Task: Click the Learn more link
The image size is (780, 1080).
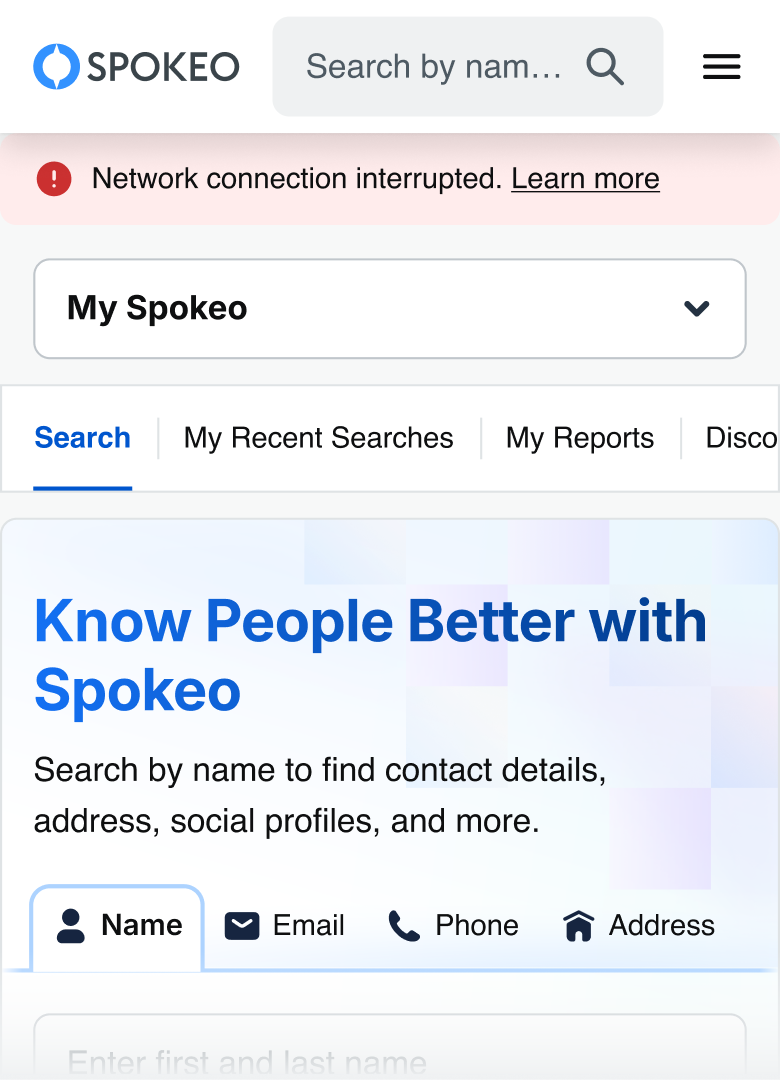Action: (585, 179)
